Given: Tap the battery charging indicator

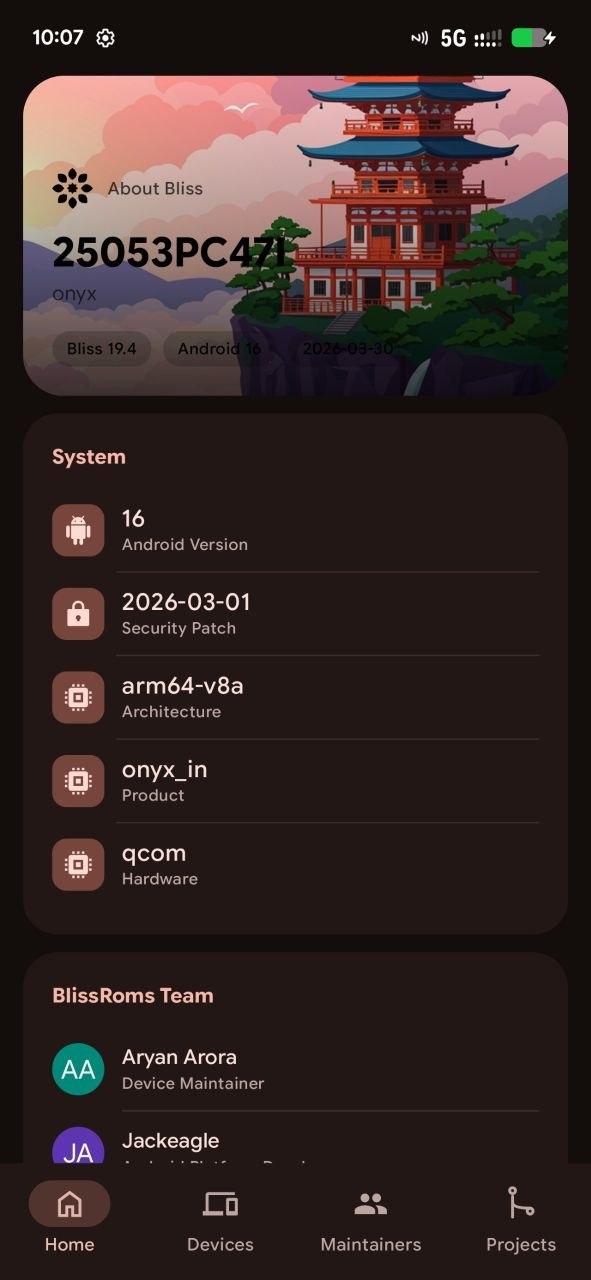Looking at the screenshot, I should click(534, 38).
